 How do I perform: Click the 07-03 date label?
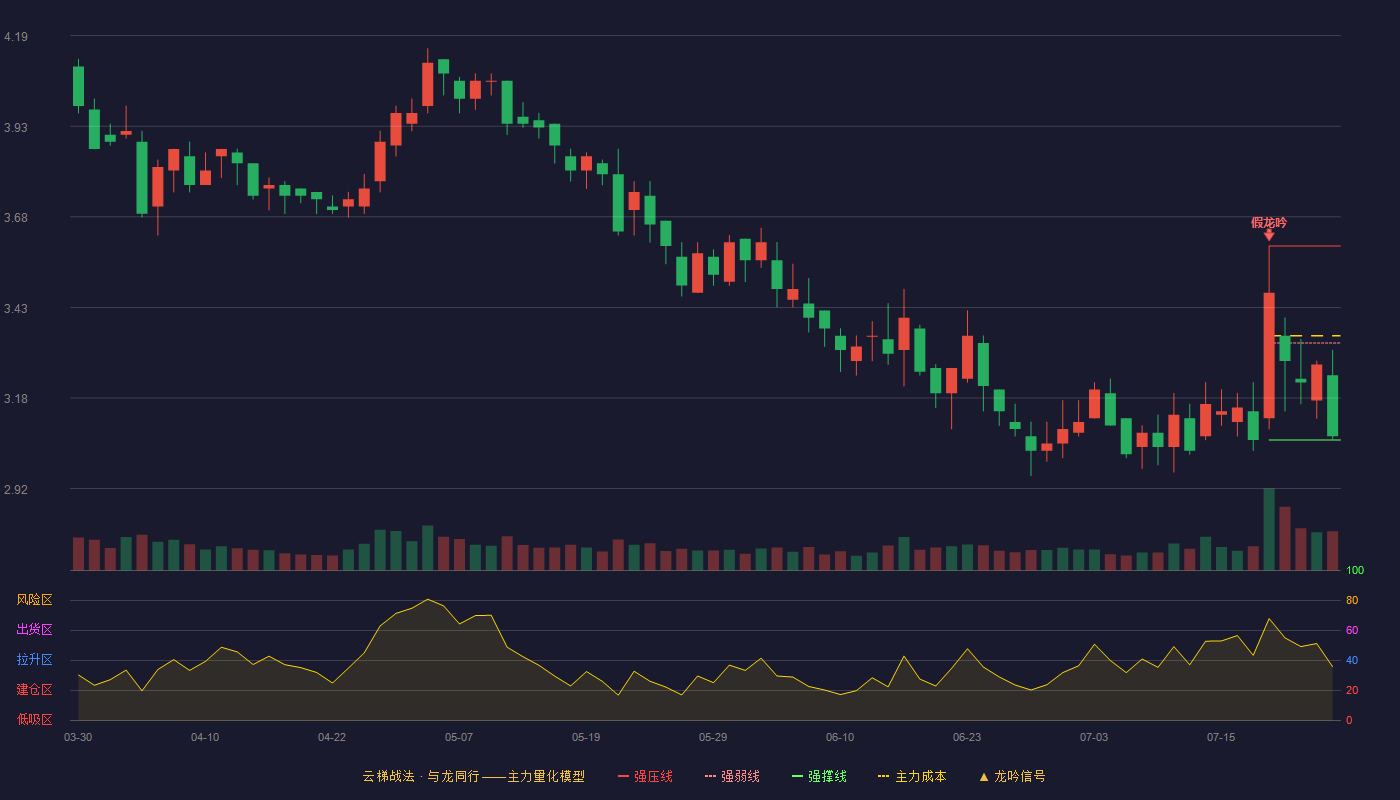[x=1094, y=737]
